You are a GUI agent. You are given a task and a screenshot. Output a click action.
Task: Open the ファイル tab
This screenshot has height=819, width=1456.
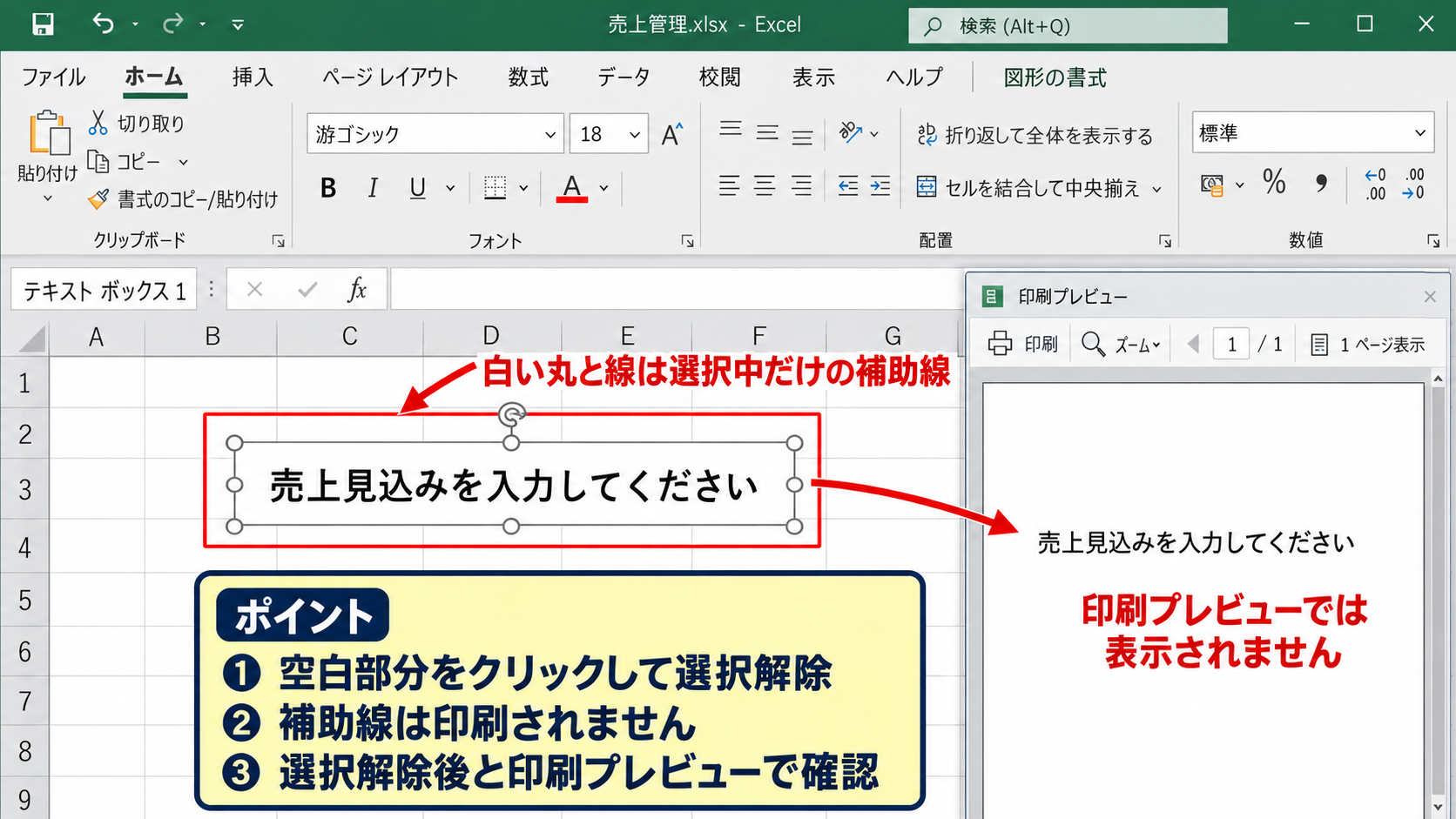click(53, 77)
